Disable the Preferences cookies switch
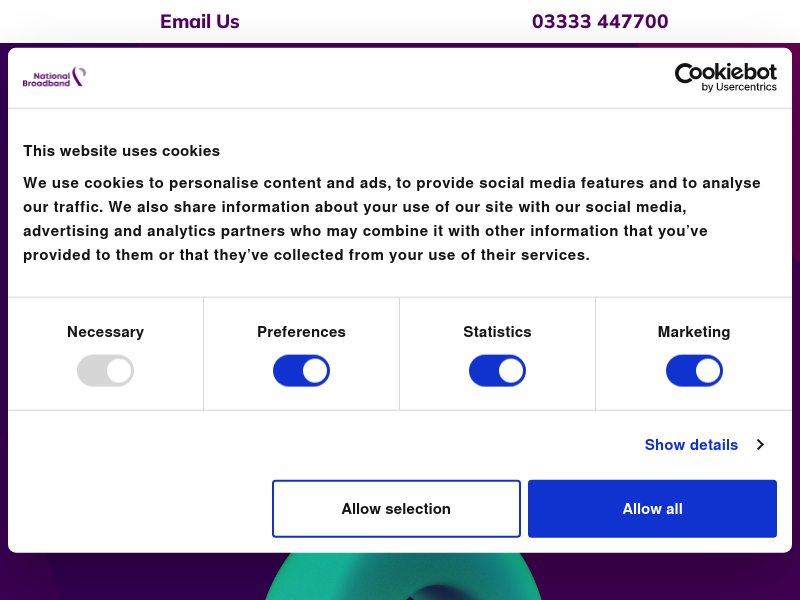This screenshot has height=600, width=800. click(x=302, y=370)
